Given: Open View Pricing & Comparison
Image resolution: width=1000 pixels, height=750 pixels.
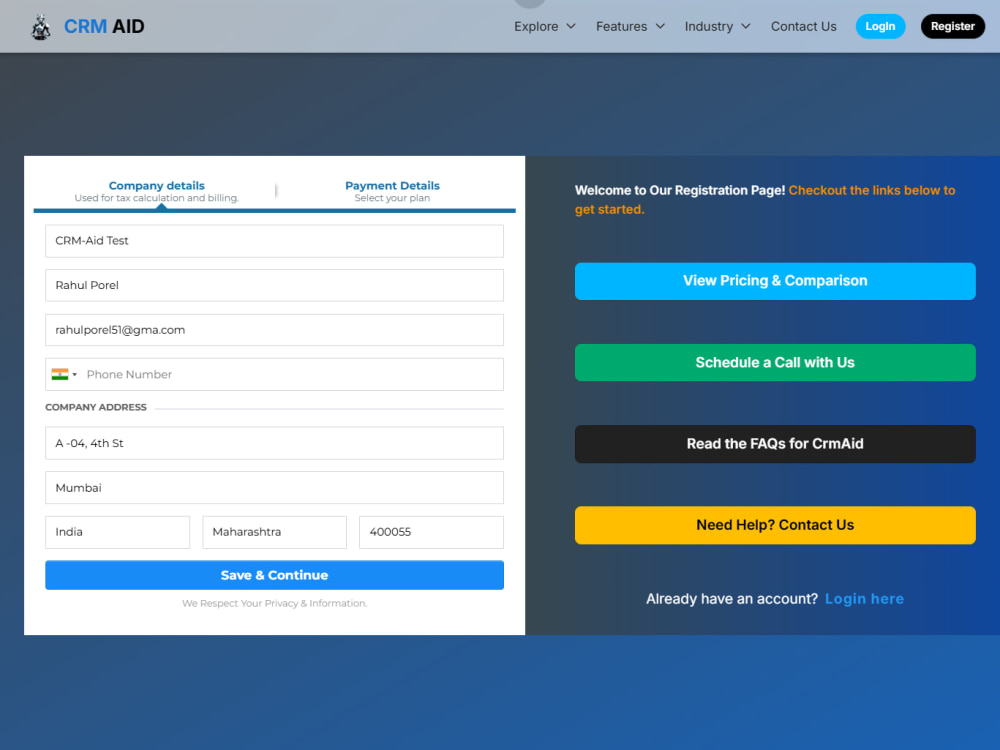Looking at the screenshot, I should [775, 281].
